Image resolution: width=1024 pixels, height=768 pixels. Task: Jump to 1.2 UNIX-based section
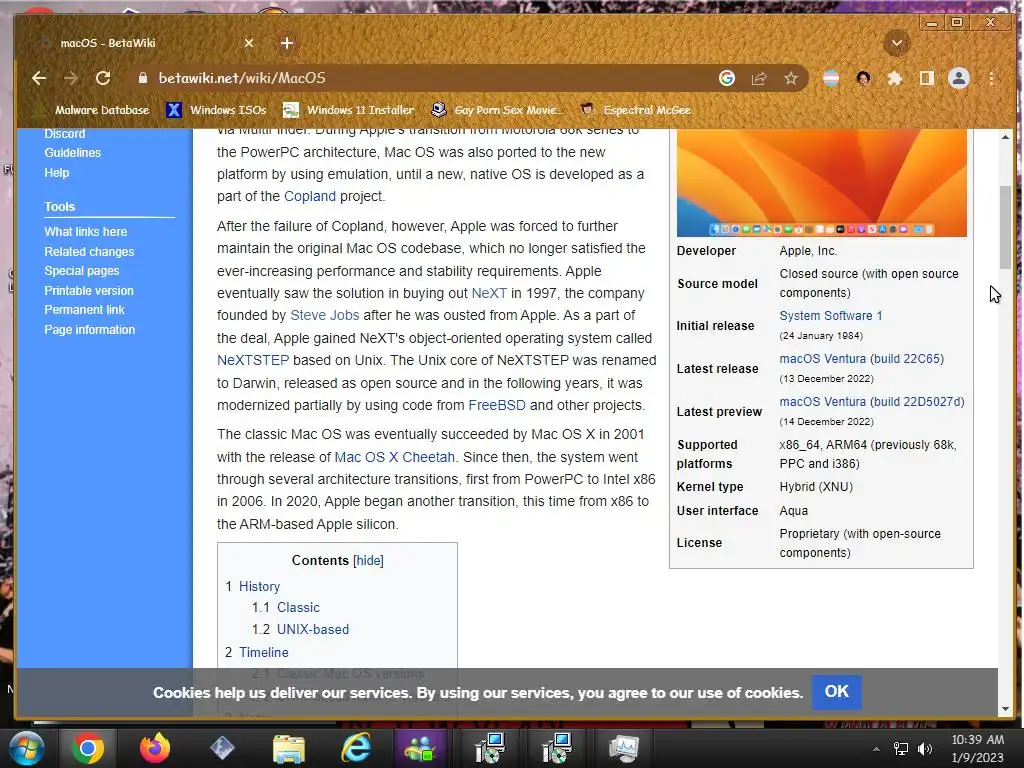pyautogui.click(x=313, y=630)
